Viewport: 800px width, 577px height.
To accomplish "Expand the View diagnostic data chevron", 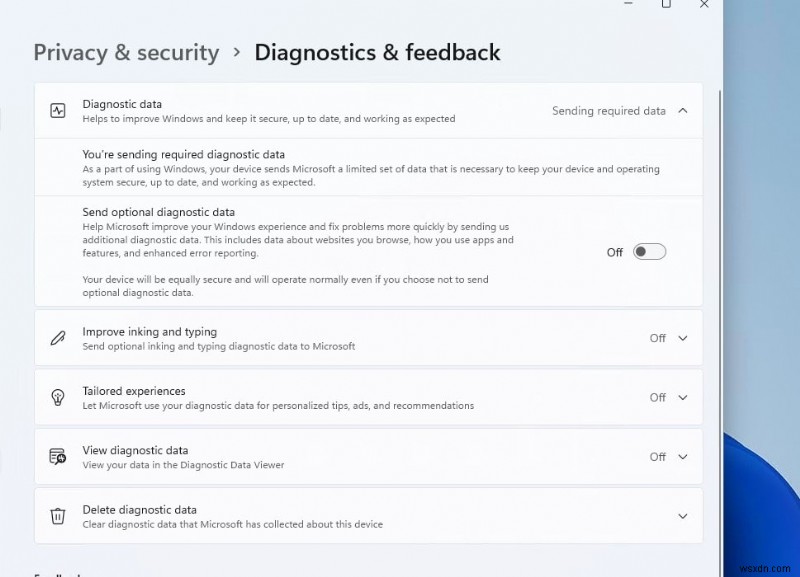I will tap(683, 457).
